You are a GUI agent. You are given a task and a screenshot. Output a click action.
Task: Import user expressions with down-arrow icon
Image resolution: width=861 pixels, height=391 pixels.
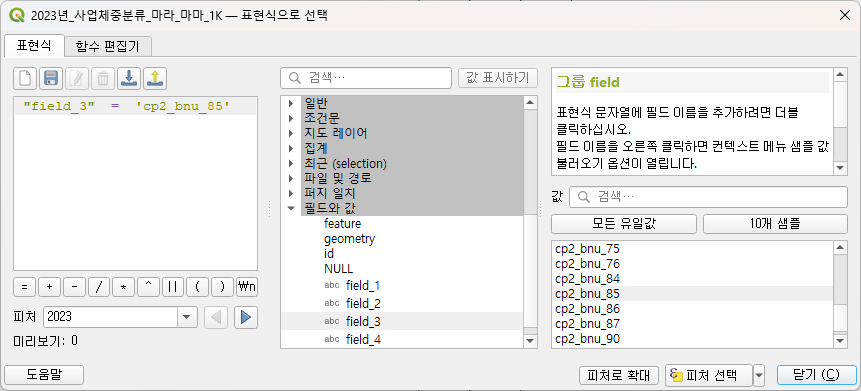click(128, 79)
